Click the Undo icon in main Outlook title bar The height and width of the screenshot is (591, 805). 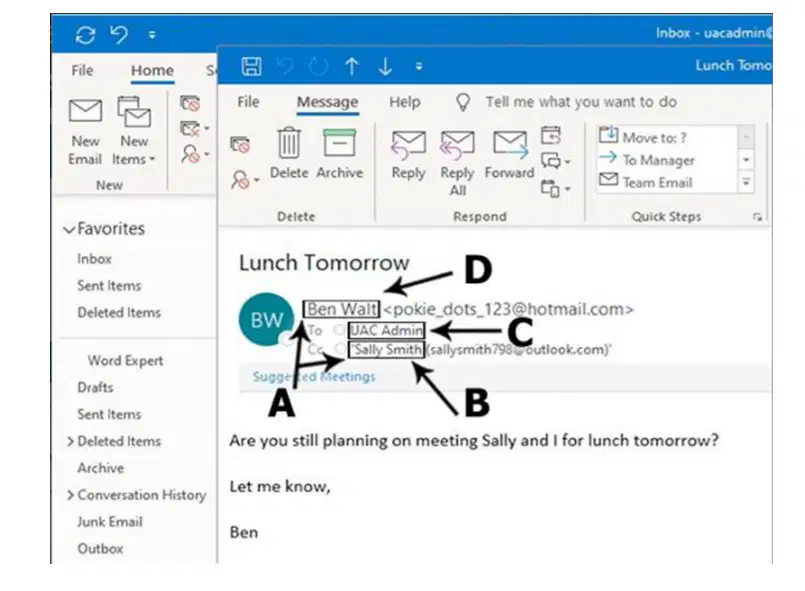119,35
